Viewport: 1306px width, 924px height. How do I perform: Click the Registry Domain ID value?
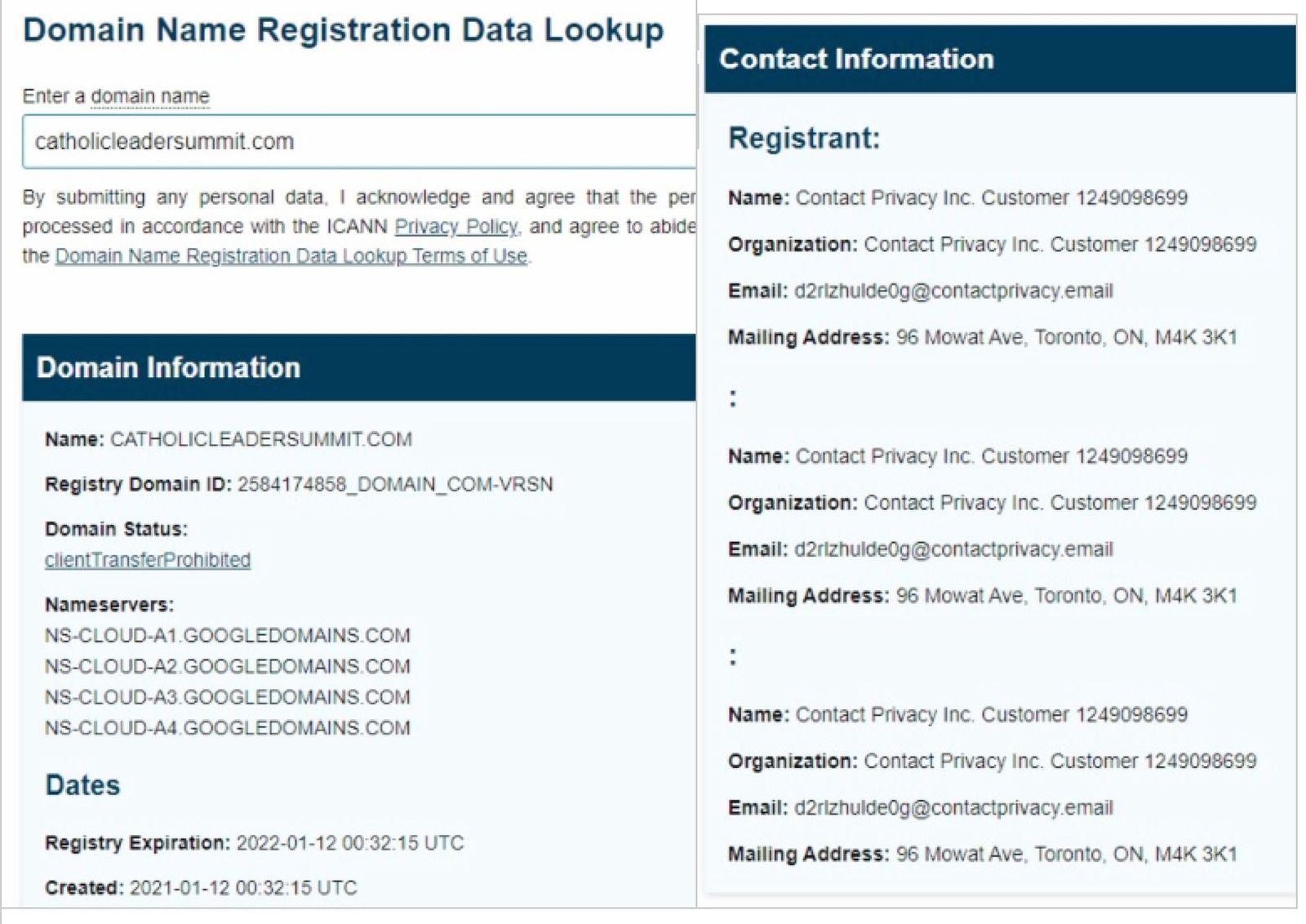pyautogui.click(x=395, y=484)
